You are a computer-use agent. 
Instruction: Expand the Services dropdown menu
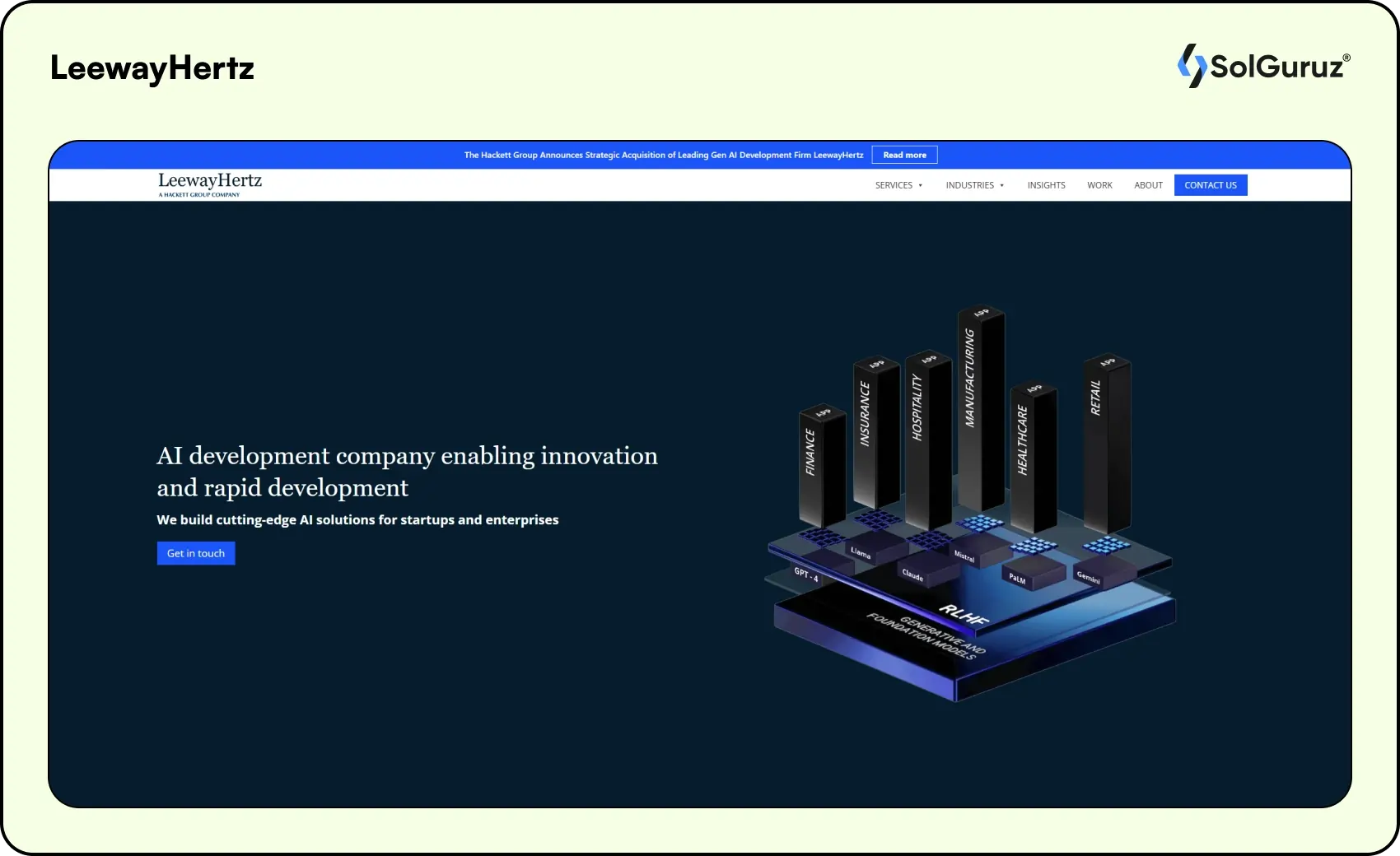coord(898,185)
